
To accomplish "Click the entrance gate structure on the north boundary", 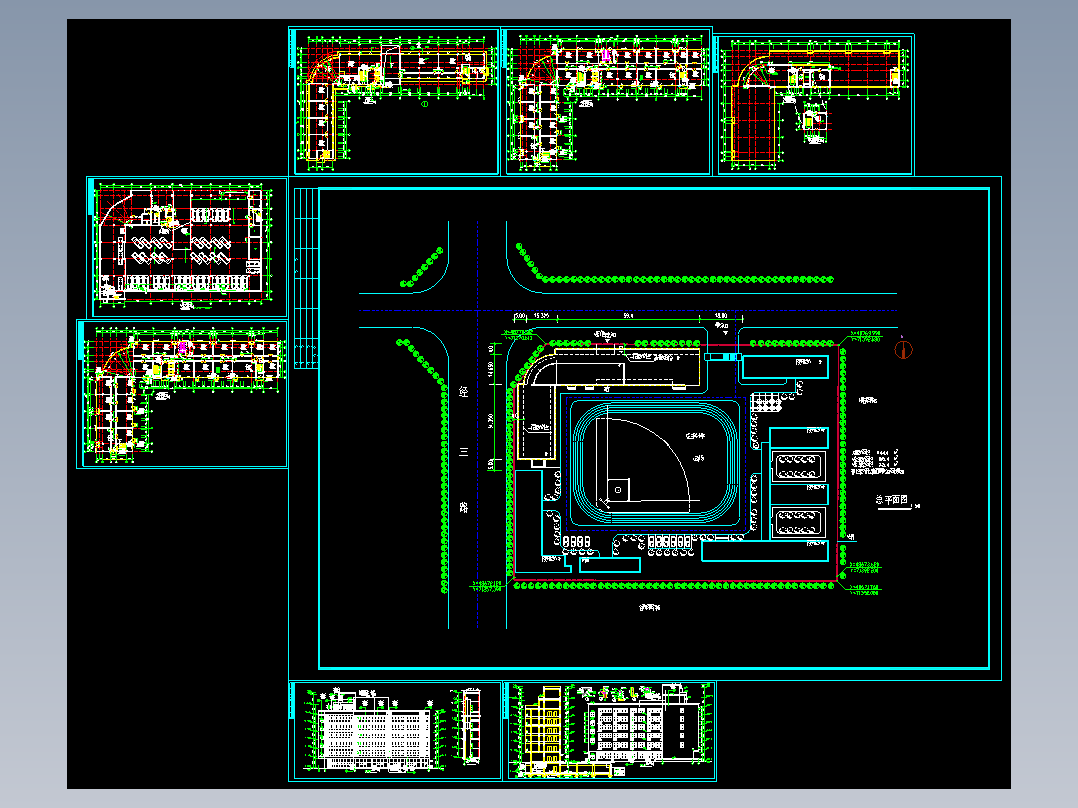I will [x=723, y=357].
